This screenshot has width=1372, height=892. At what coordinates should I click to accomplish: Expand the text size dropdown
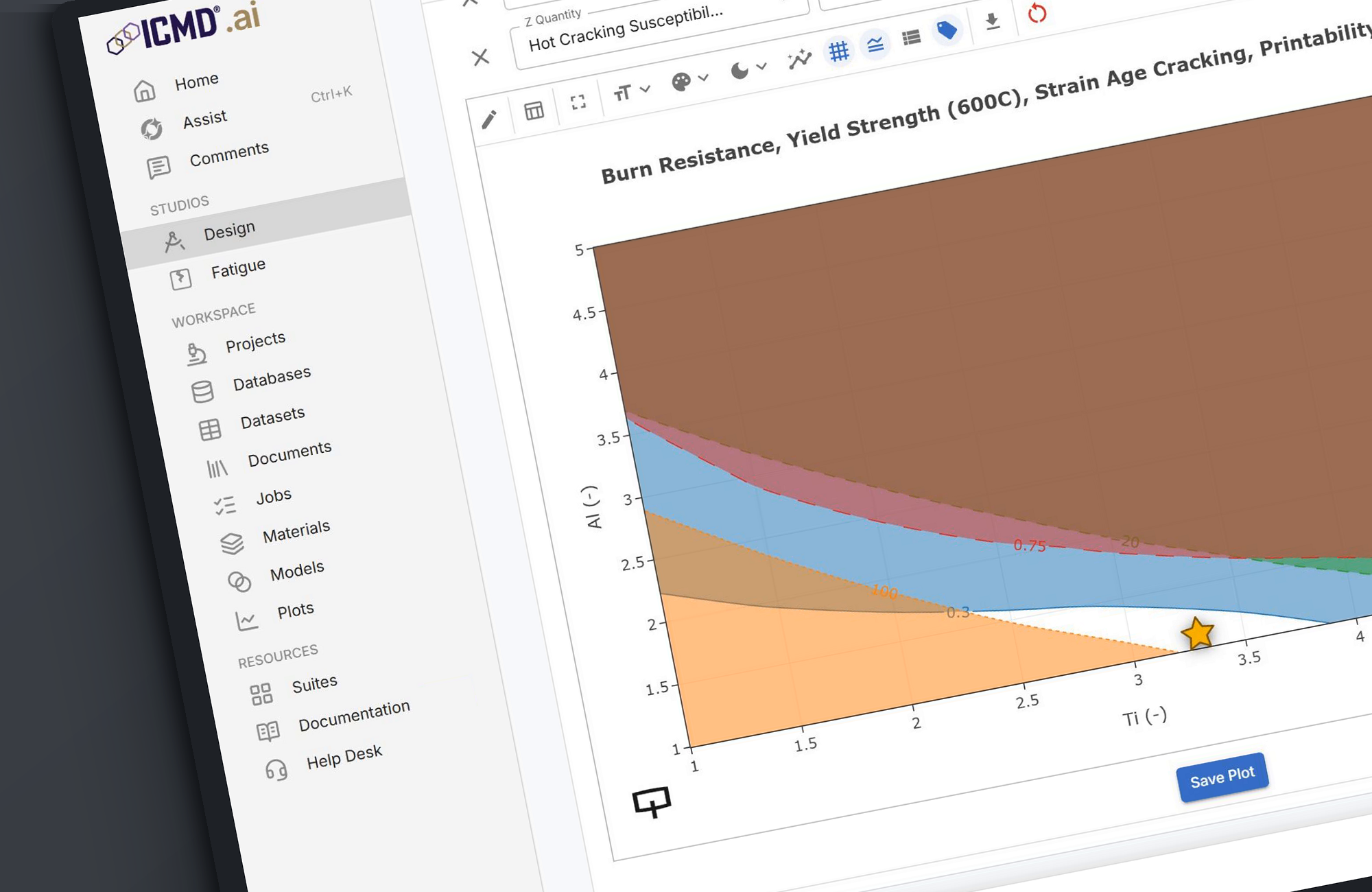[631, 92]
